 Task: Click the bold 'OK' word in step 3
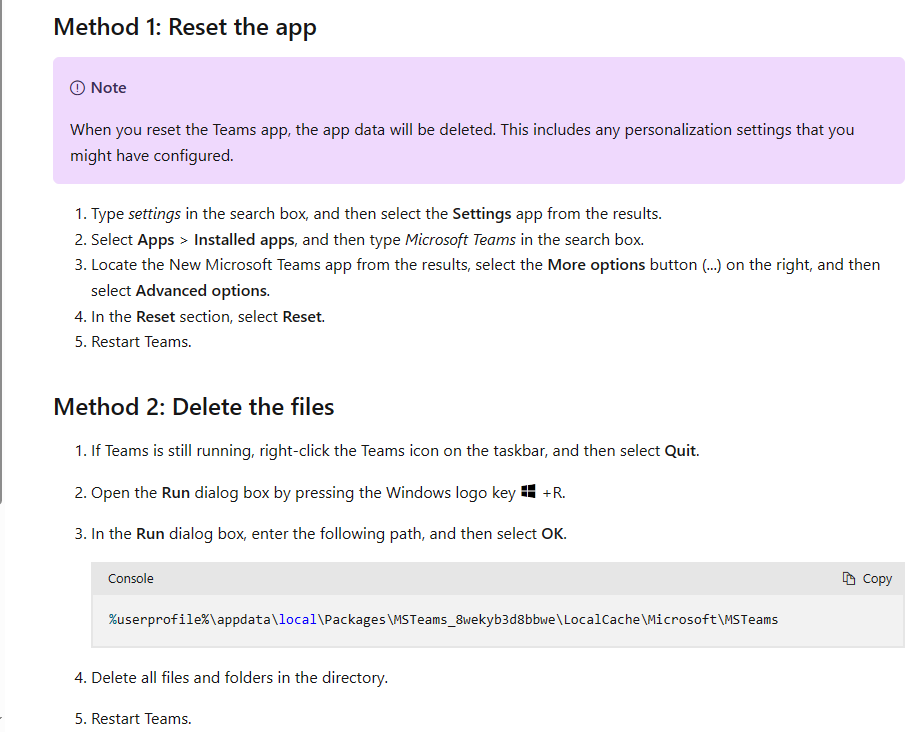[x=552, y=534]
